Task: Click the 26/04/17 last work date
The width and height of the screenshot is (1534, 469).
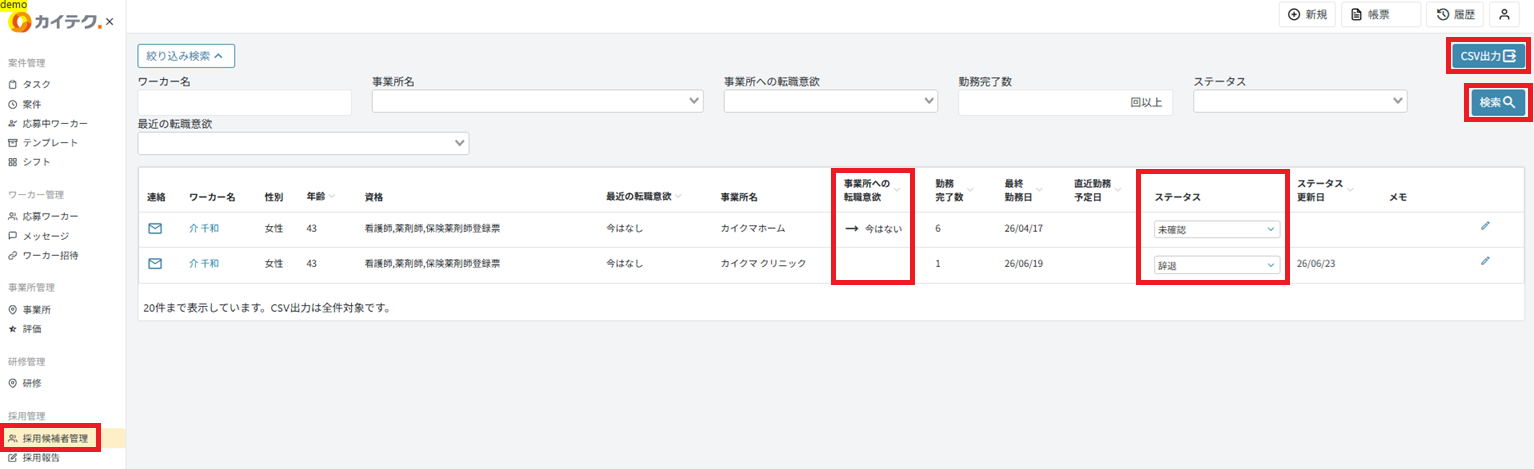Action: (1024, 229)
